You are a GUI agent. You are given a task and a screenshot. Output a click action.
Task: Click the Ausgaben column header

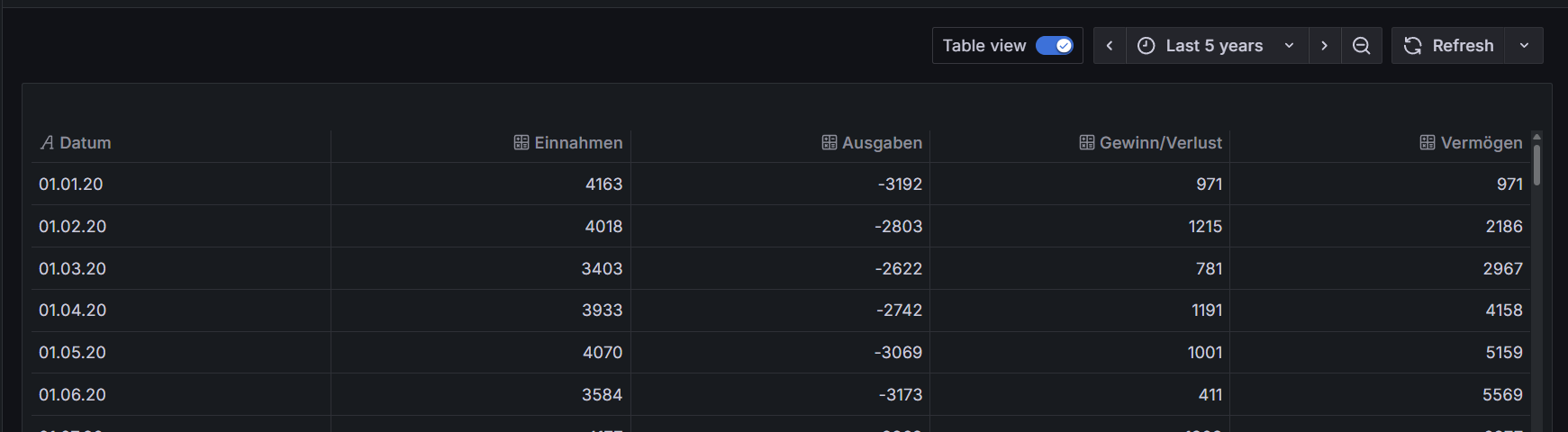point(882,143)
